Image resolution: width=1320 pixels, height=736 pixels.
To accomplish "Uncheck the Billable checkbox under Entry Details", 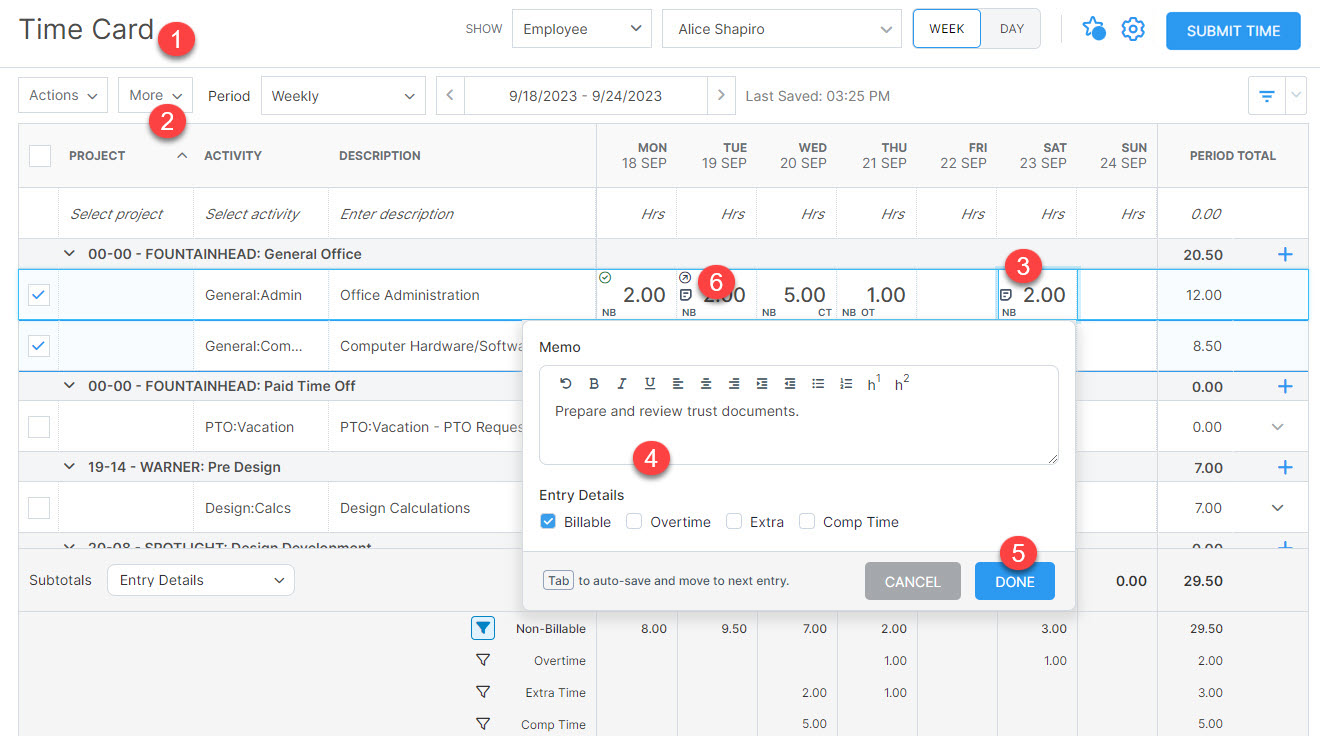I will pos(548,521).
